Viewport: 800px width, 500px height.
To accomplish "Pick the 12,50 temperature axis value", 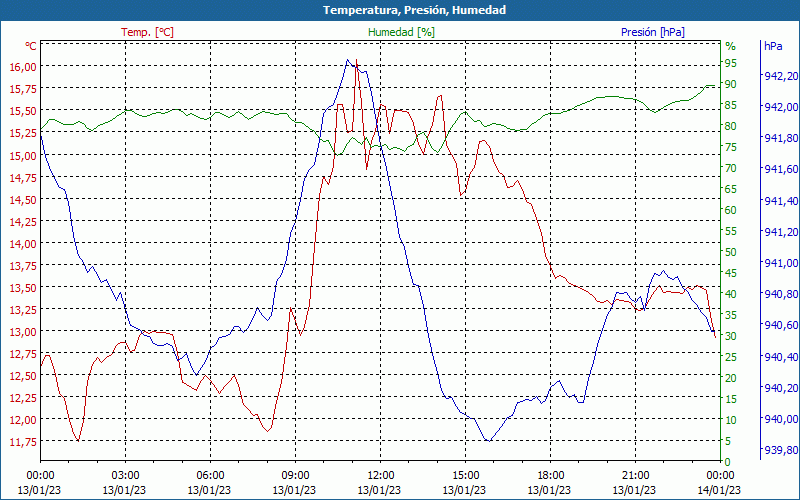I will 23,376.
